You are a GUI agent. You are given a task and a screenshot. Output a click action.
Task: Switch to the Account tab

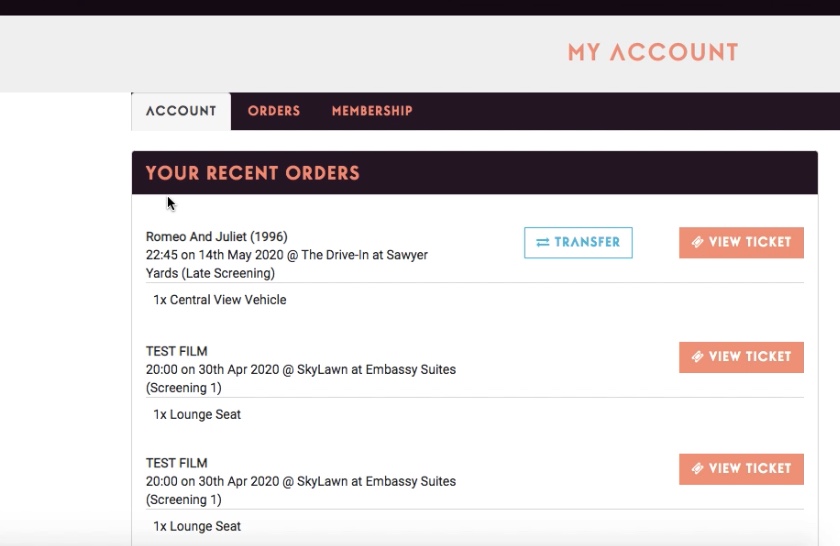pyautogui.click(x=181, y=111)
